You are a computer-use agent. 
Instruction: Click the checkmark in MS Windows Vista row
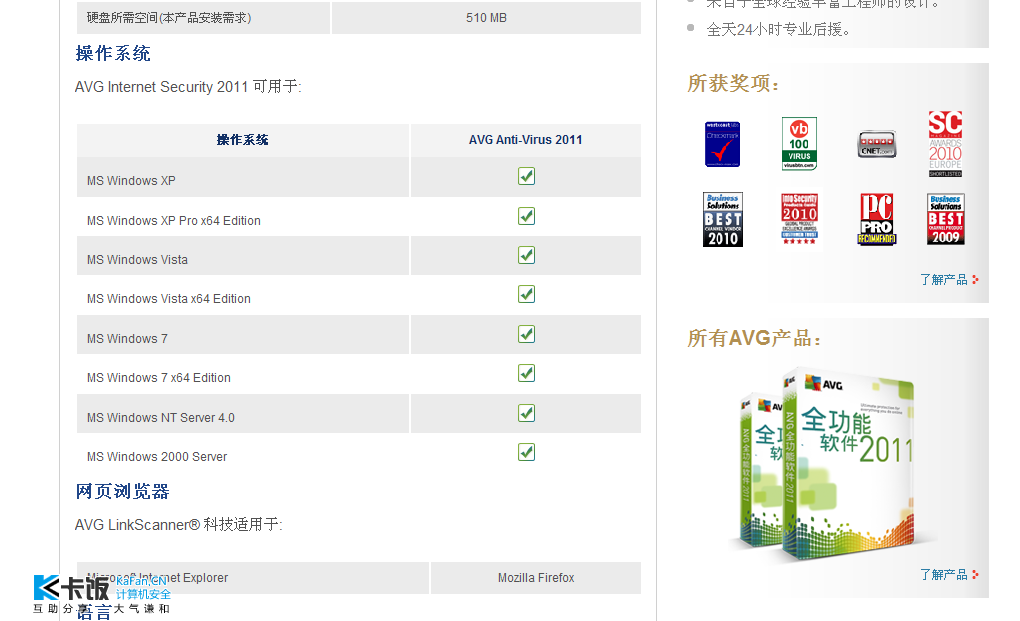click(x=526, y=255)
